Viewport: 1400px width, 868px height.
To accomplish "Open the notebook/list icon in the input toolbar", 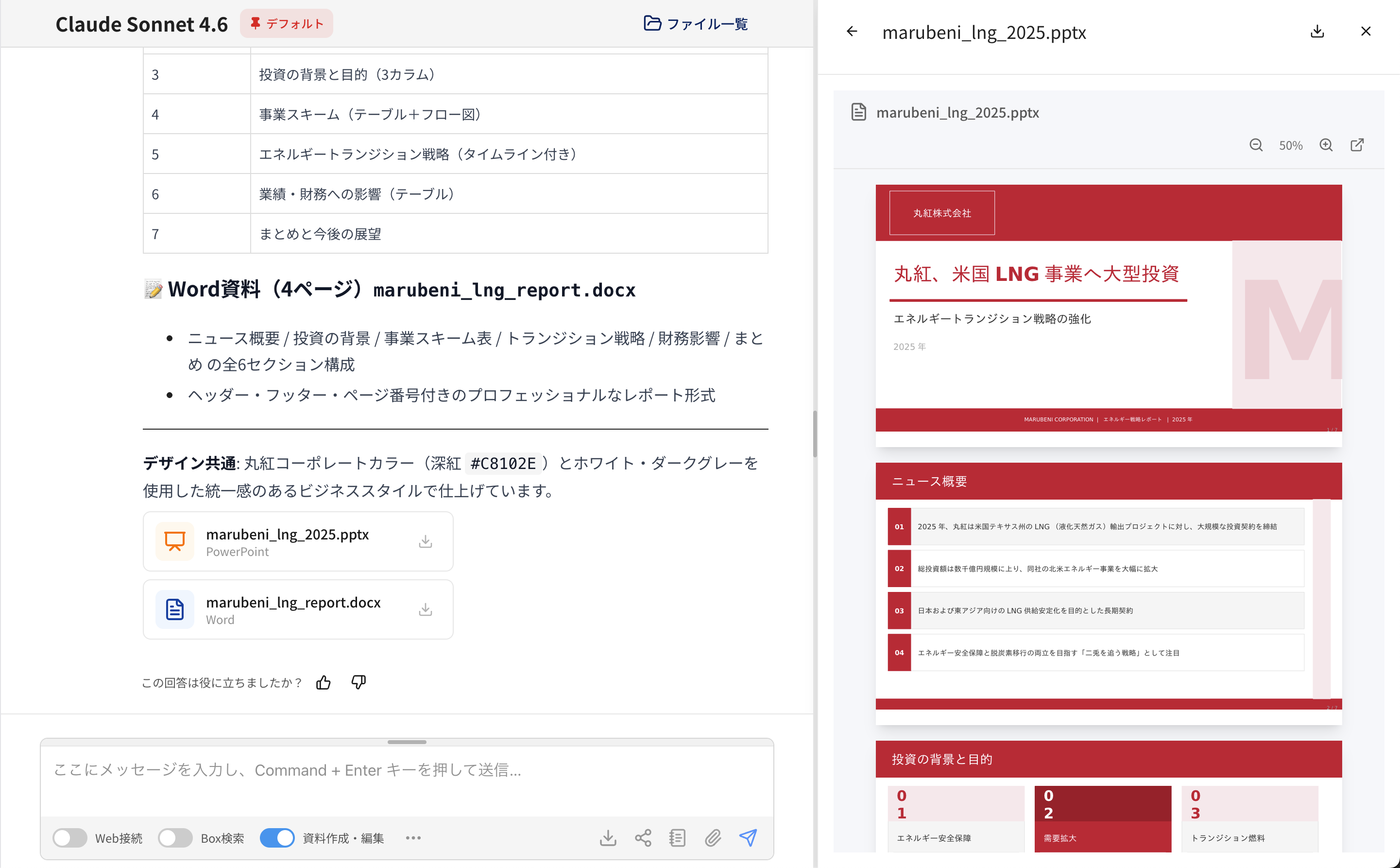I will point(677,837).
